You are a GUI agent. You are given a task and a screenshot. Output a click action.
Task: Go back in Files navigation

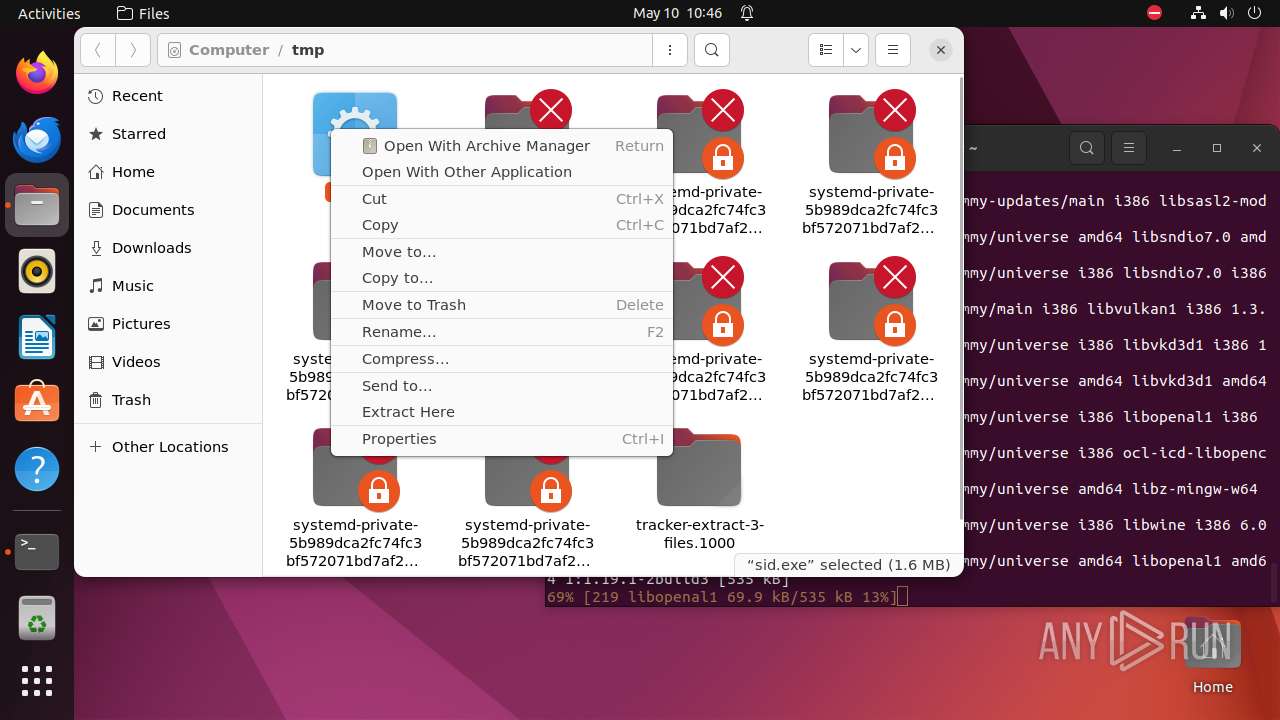[97, 50]
